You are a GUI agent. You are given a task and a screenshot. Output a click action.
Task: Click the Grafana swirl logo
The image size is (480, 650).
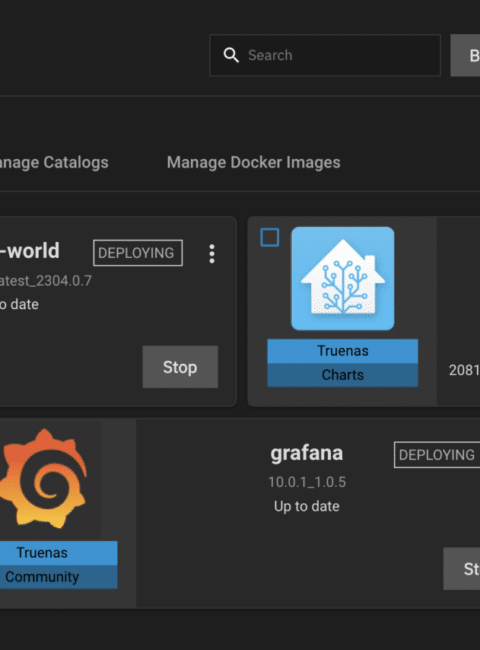pyautogui.click(x=44, y=479)
